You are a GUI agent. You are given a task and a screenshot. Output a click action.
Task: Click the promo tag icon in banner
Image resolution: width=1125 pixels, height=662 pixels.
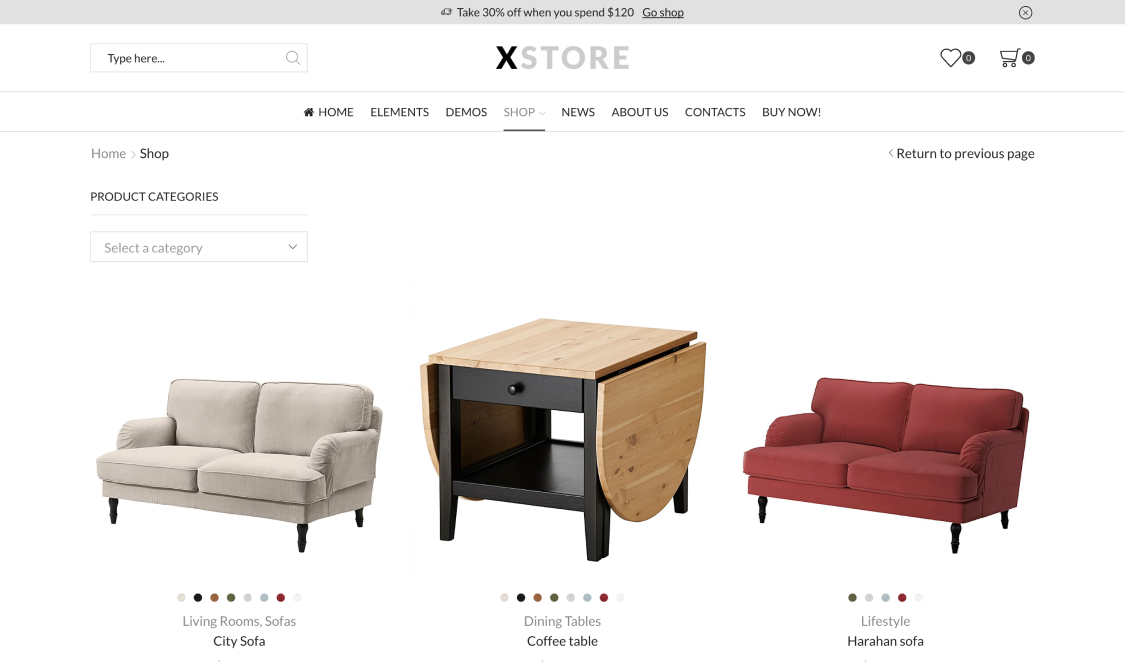pyautogui.click(x=446, y=12)
